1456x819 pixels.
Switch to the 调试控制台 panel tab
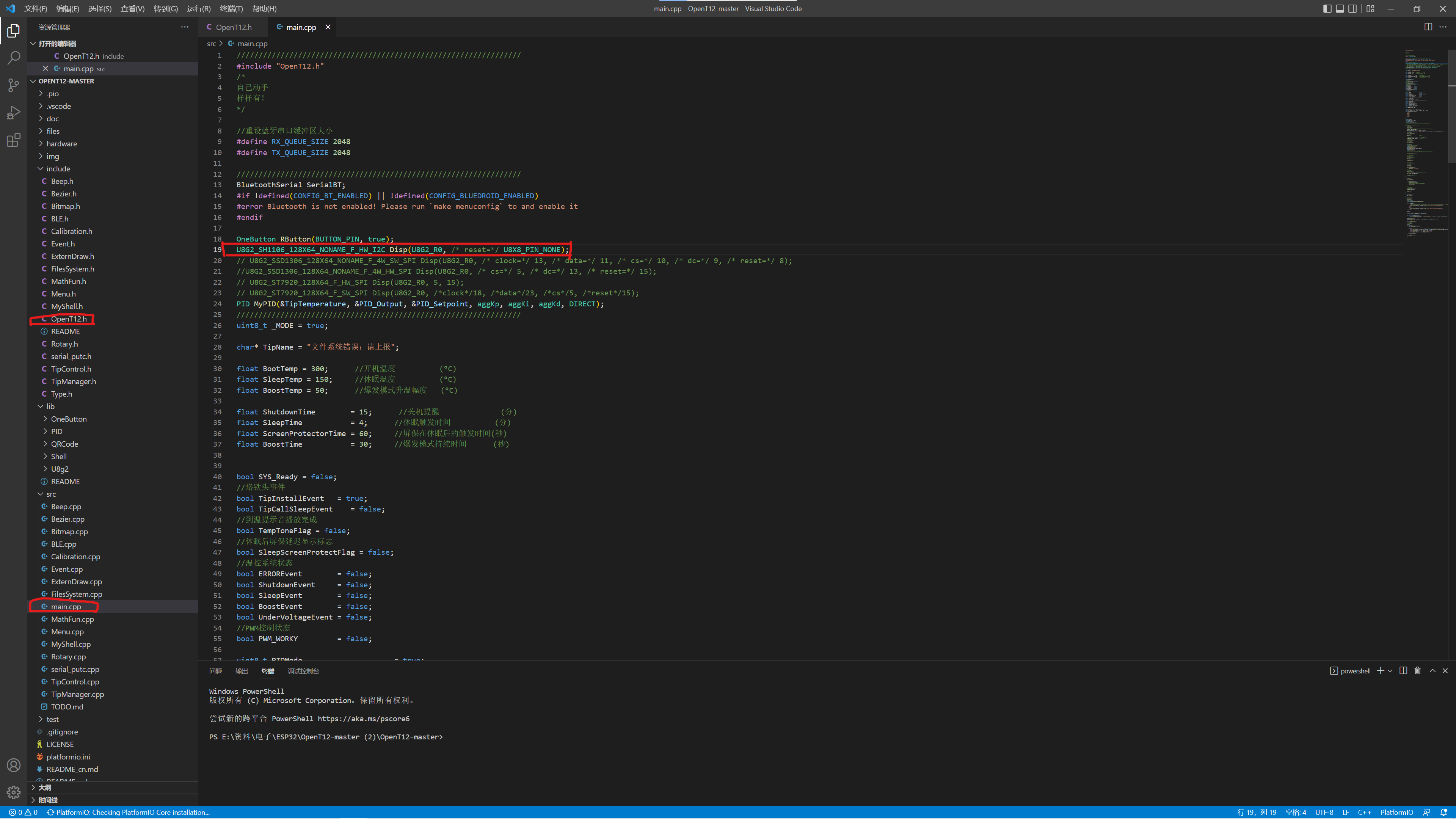click(303, 671)
